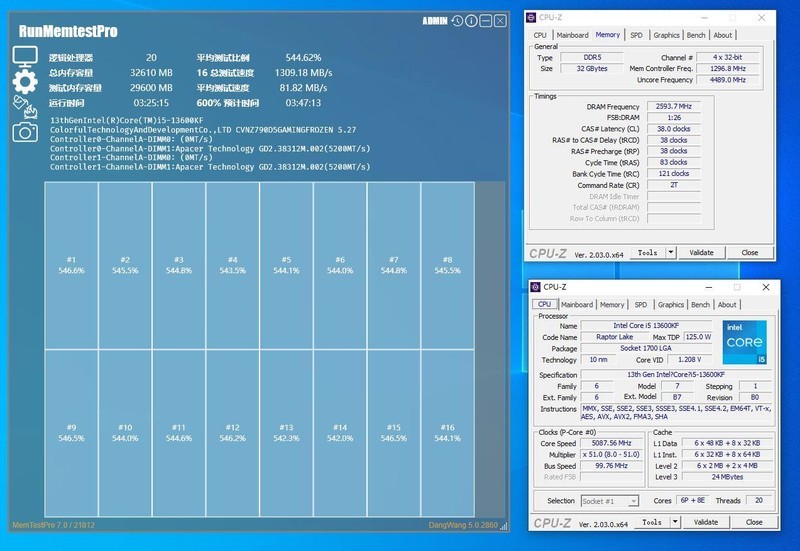Select memory test block #16
The image size is (800, 551).
pos(447,433)
